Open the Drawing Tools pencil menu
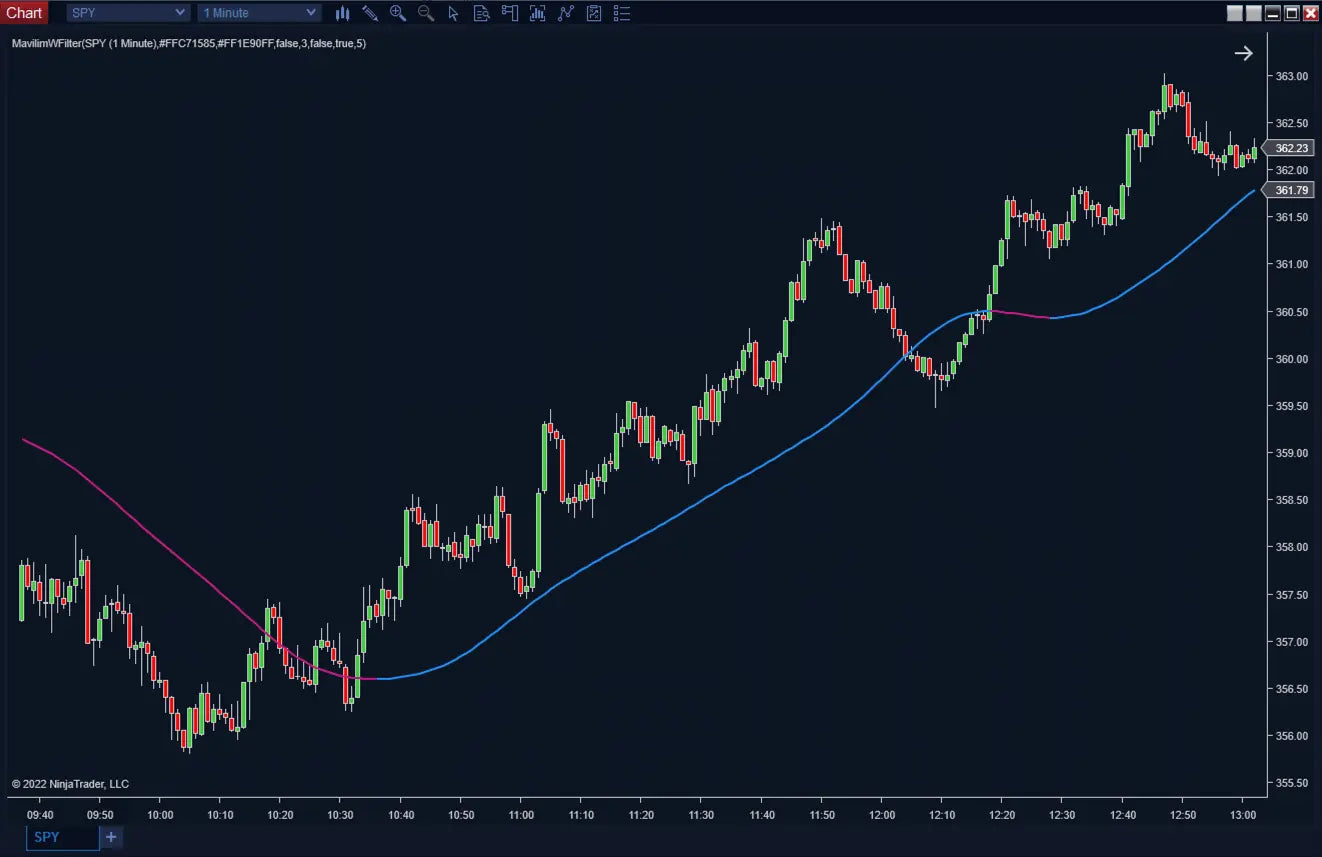The height and width of the screenshot is (857, 1322). [x=370, y=13]
